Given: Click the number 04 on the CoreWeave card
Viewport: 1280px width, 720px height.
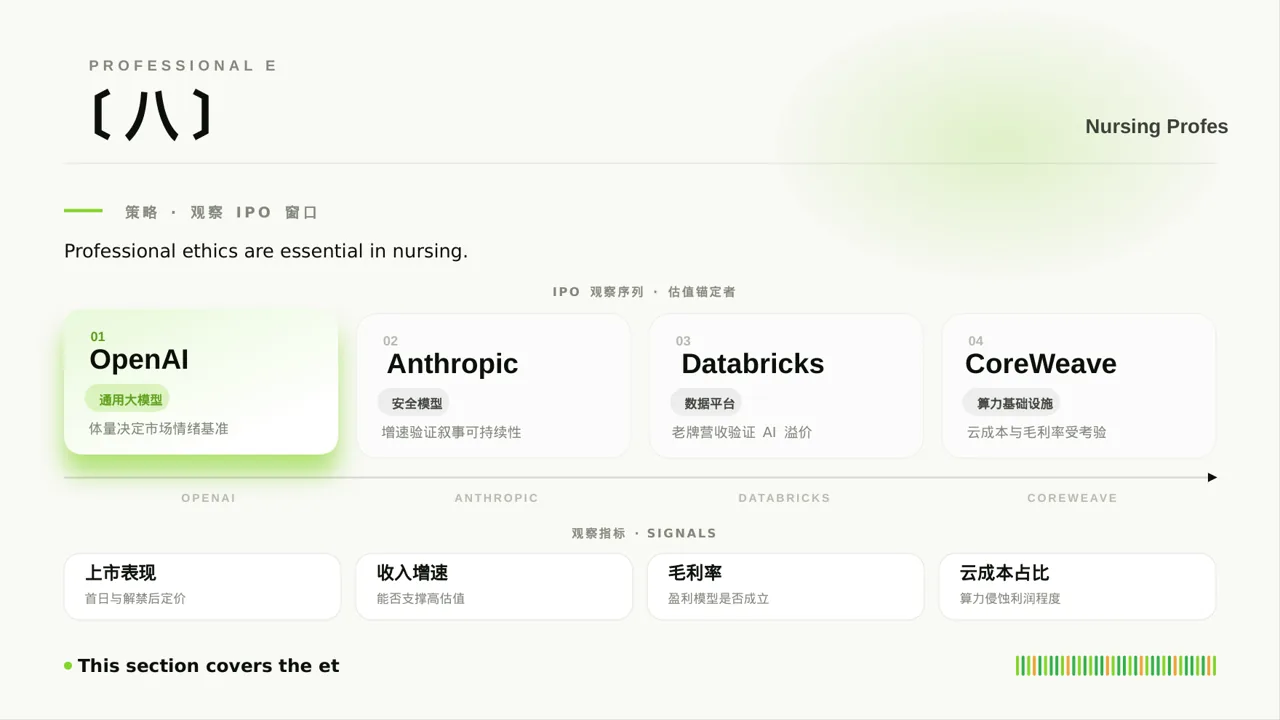Looking at the screenshot, I should point(976,341).
